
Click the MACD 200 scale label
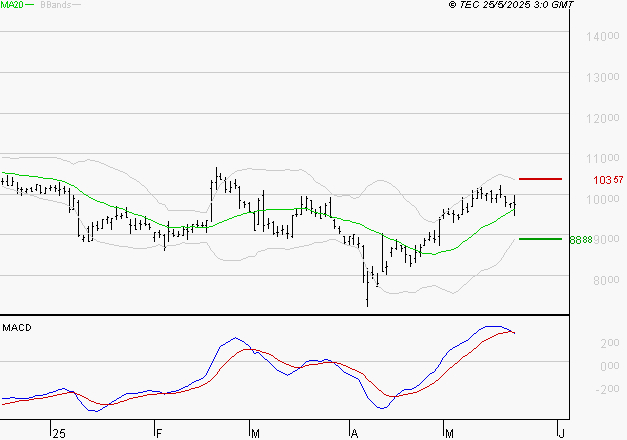[x=610, y=343]
